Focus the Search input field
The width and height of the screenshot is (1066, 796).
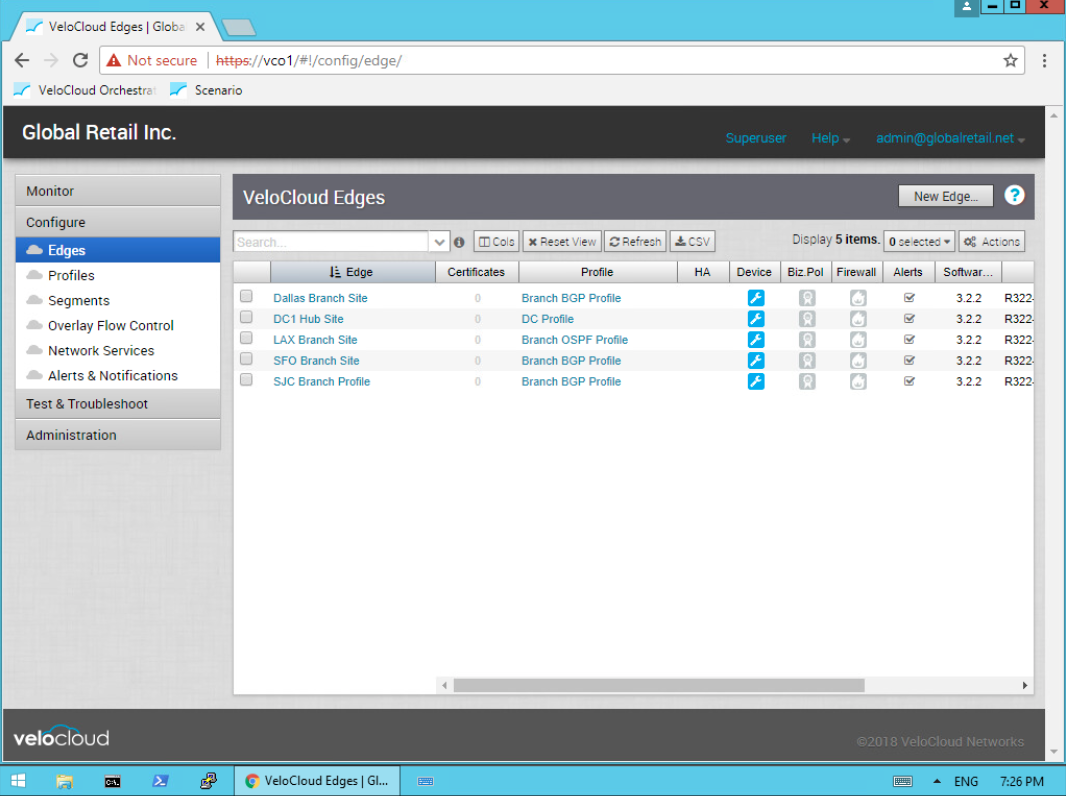pyautogui.click(x=331, y=242)
